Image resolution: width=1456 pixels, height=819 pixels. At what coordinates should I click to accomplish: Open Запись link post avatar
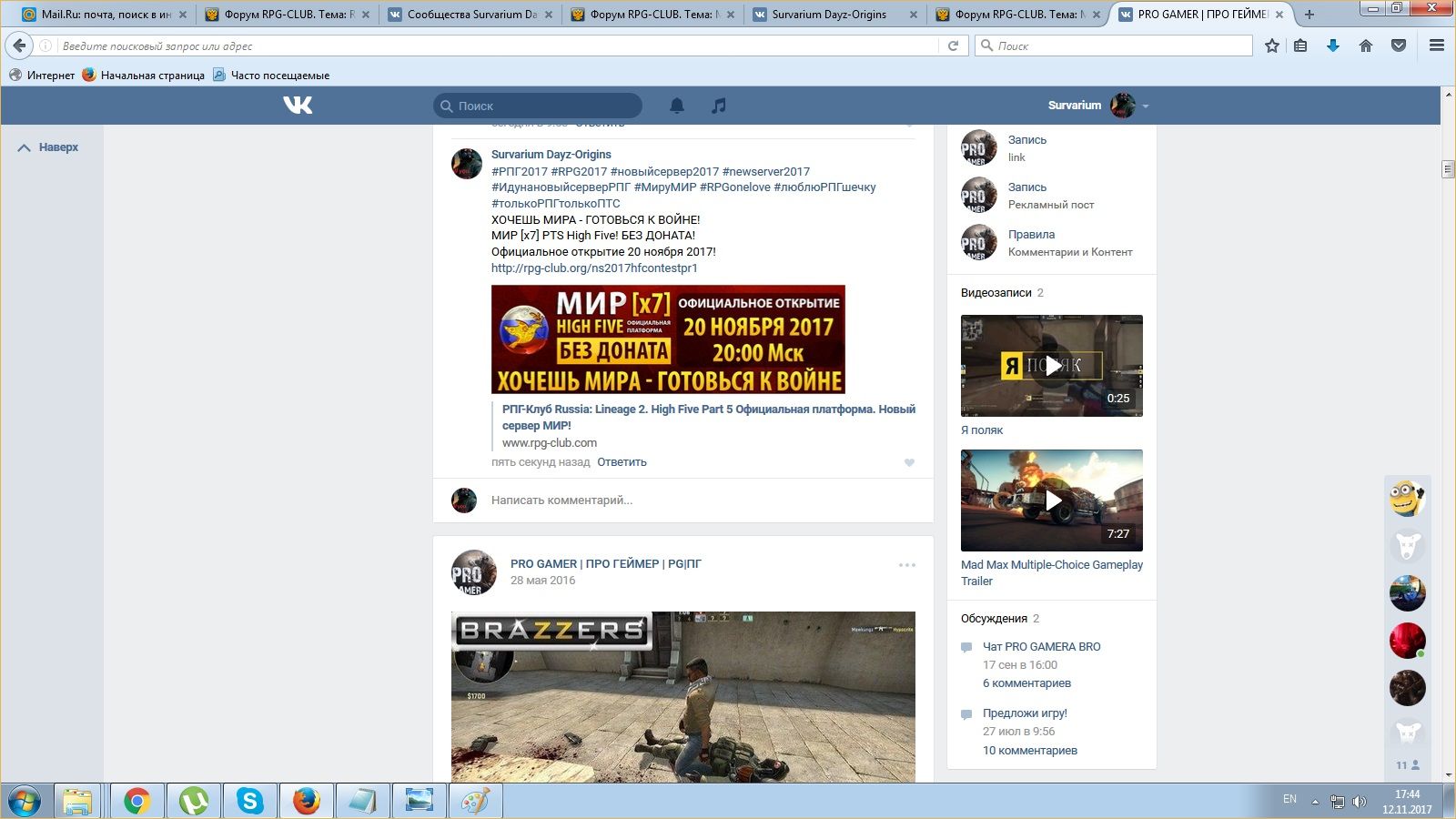[x=979, y=148]
